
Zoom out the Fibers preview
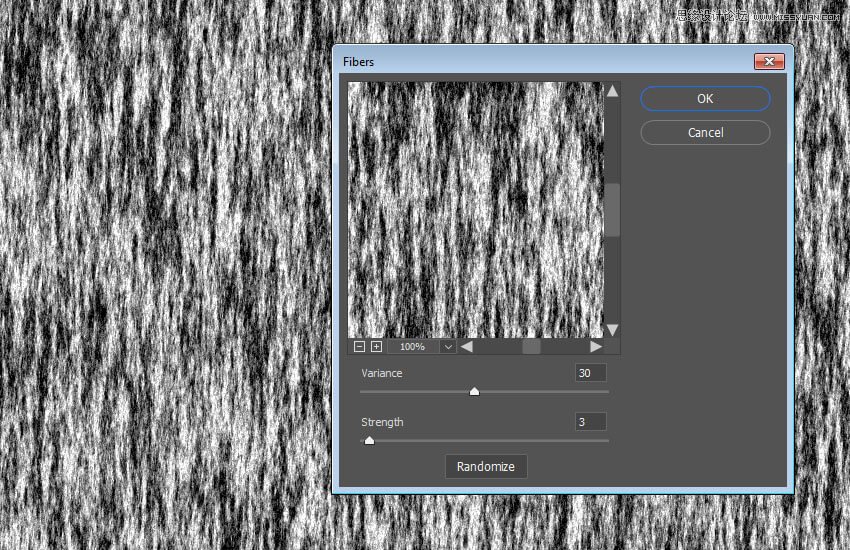click(x=359, y=346)
